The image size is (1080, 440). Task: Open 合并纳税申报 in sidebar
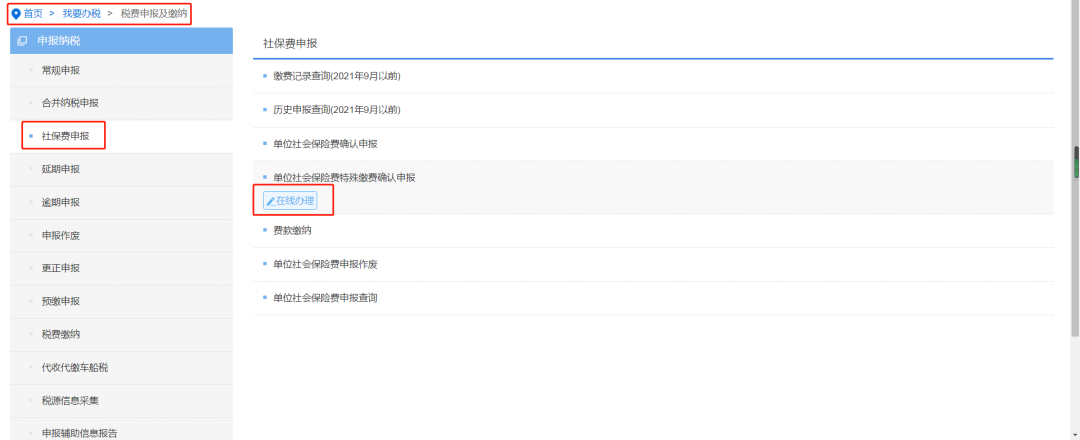[70, 103]
